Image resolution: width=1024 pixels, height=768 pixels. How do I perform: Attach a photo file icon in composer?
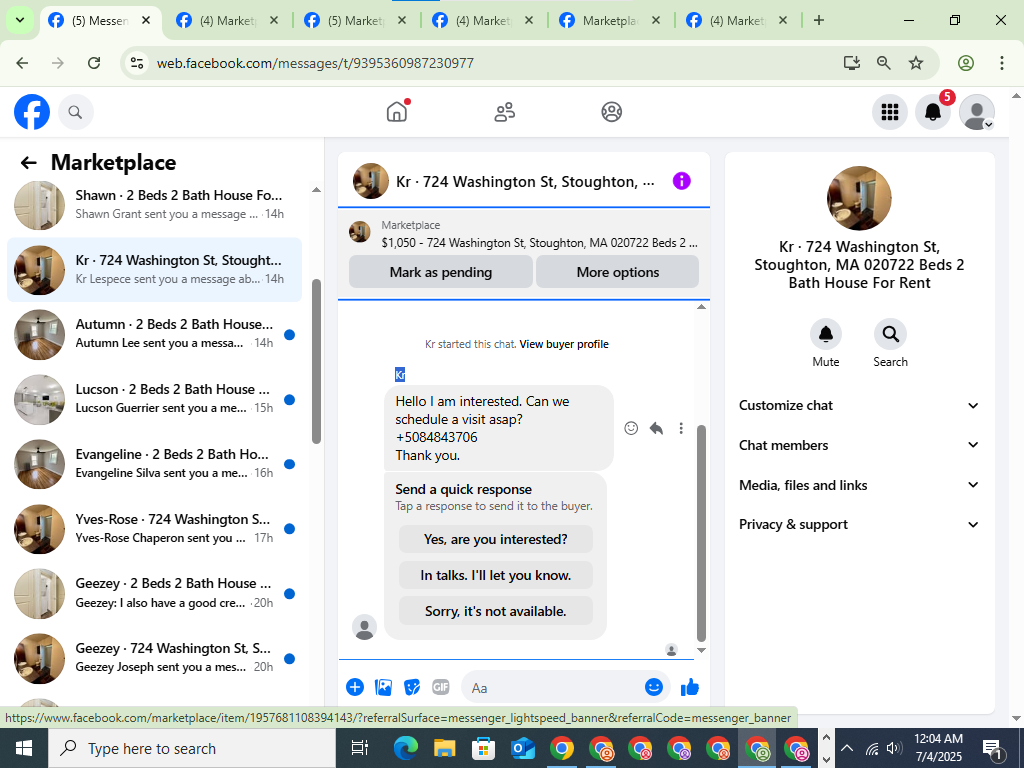pyautogui.click(x=383, y=687)
